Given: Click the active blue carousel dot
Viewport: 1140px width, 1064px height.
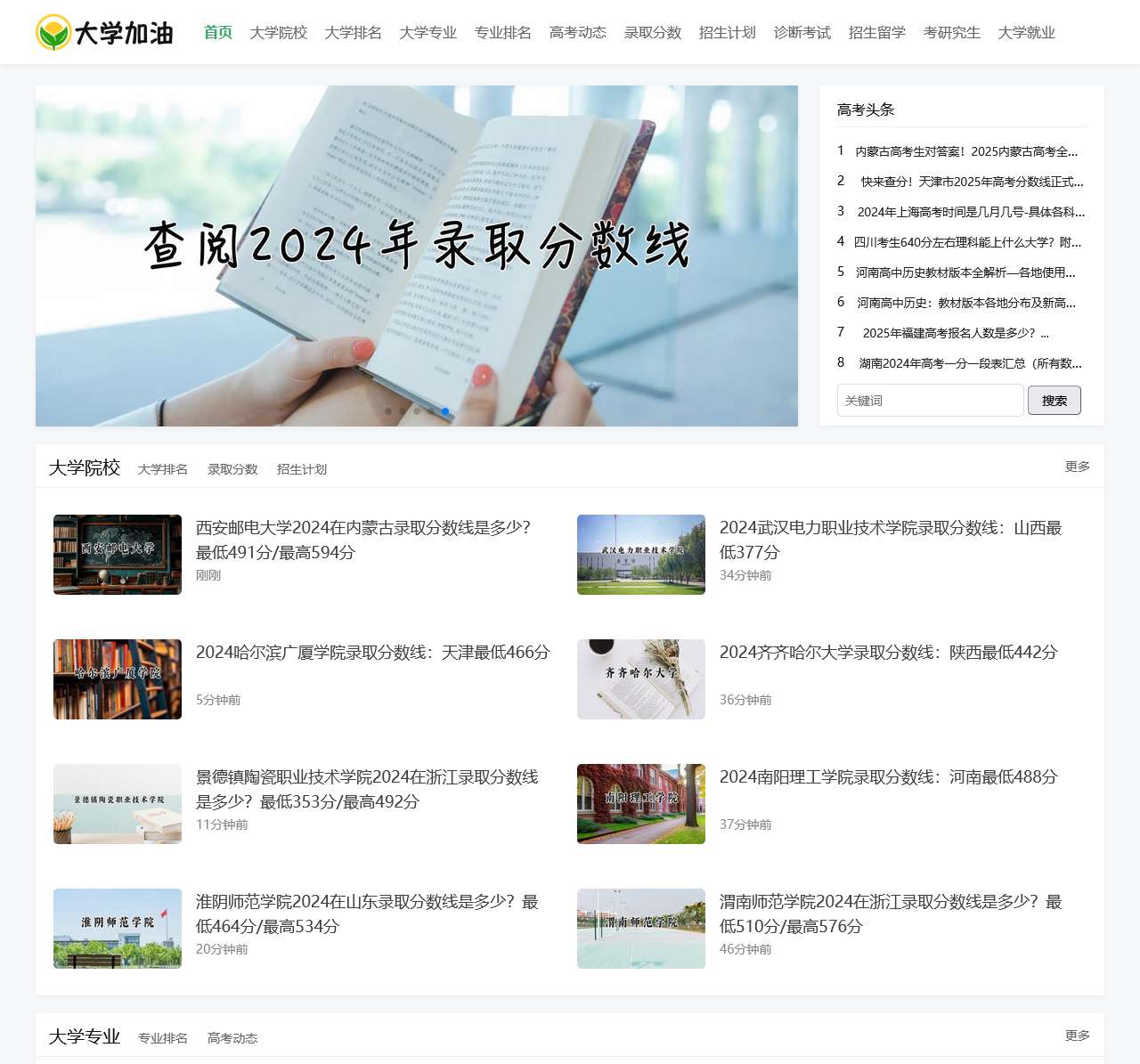Looking at the screenshot, I should click(x=445, y=411).
